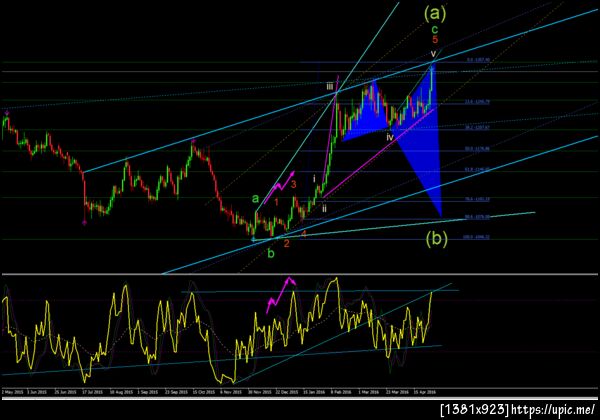Click the 3 Jun 2015 date label
The width and height of the screenshot is (600, 420).
tap(35, 392)
